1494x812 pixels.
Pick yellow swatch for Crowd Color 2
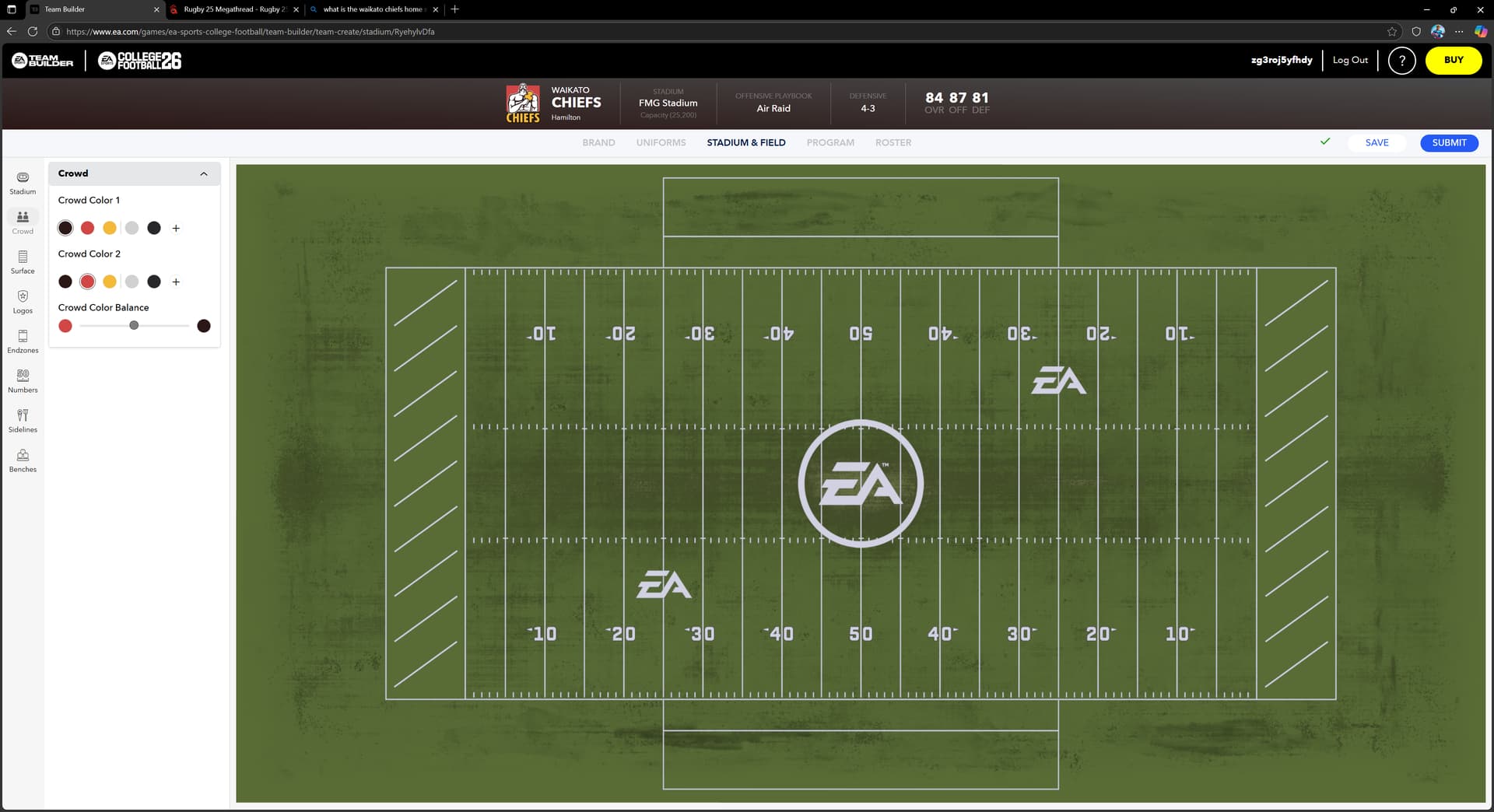click(x=110, y=282)
